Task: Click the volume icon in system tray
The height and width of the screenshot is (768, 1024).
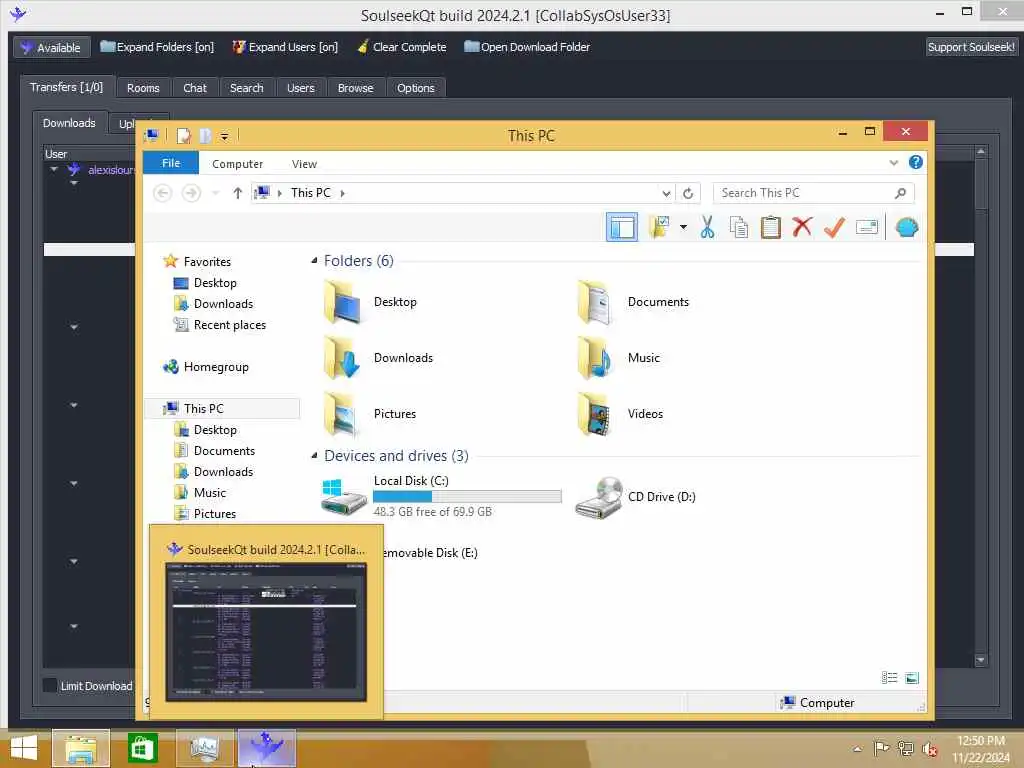Action: (929, 749)
